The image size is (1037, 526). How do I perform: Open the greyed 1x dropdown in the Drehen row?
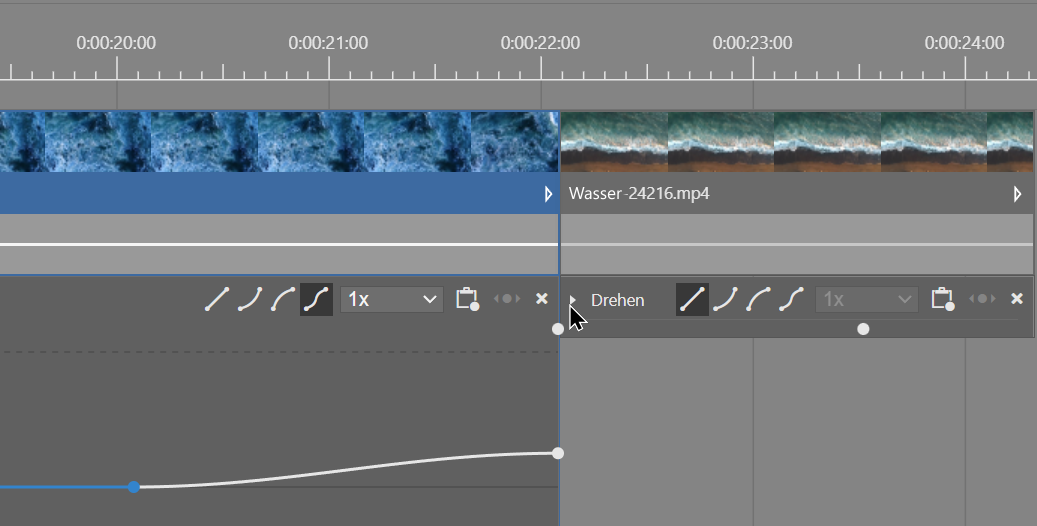(867, 300)
